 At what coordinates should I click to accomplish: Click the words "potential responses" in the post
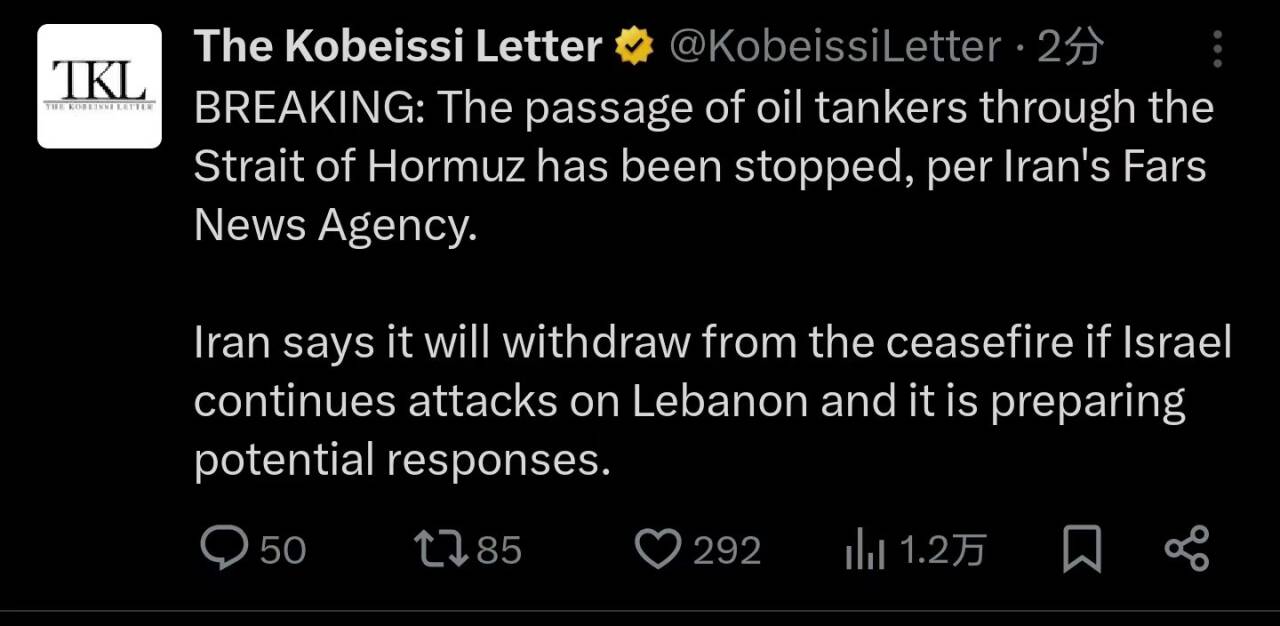pyautogui.click(x=400, y=459)
